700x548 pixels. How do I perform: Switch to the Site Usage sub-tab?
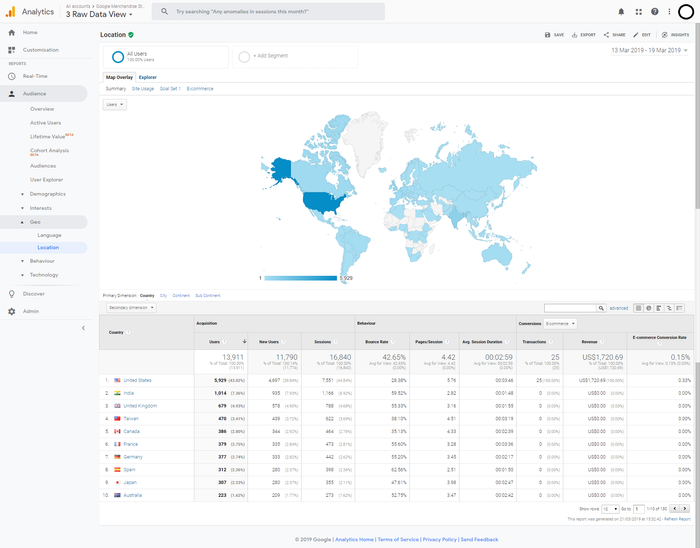[x=143, y=89]
